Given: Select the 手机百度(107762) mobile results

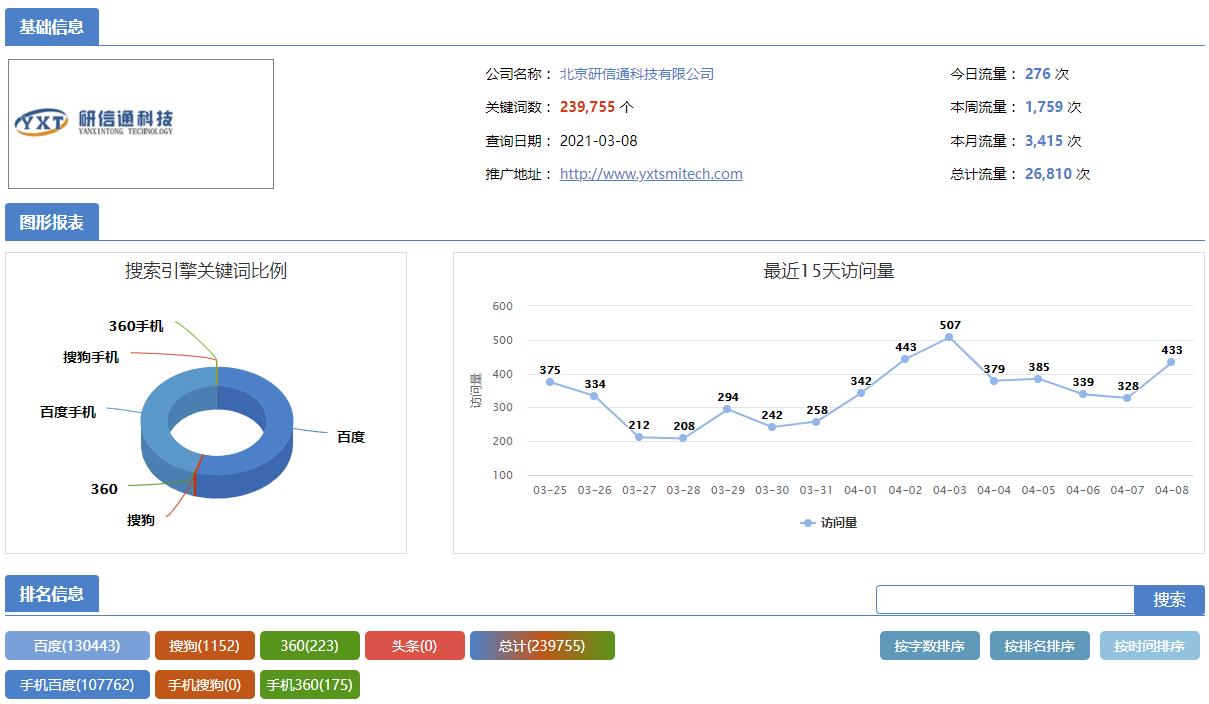Looking at the screenshot, I should pyautogui.click(x=77, y=685).
